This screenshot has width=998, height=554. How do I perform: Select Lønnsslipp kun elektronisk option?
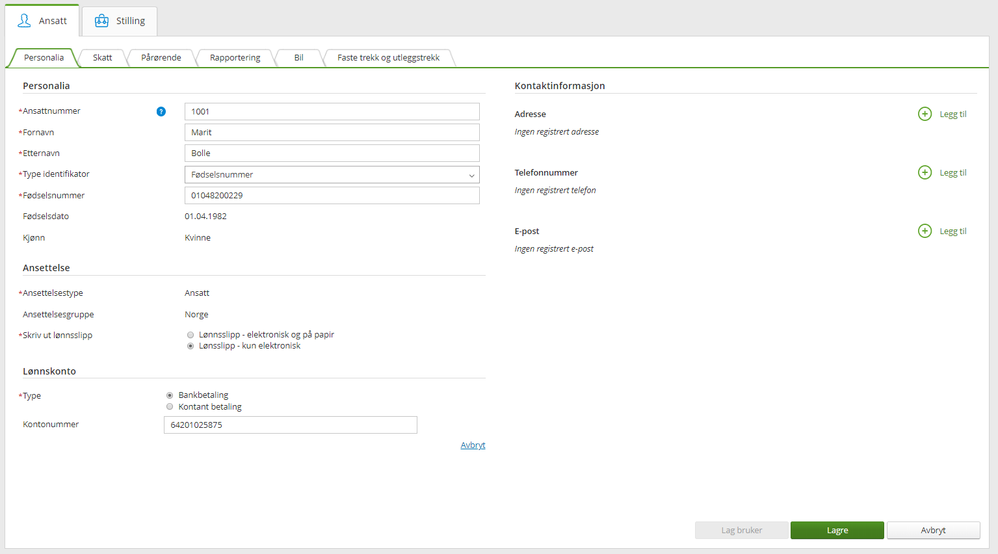[x=190, y=346]
